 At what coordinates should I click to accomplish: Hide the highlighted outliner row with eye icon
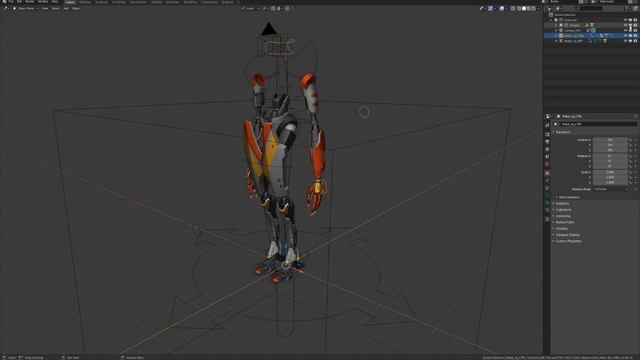625,36
